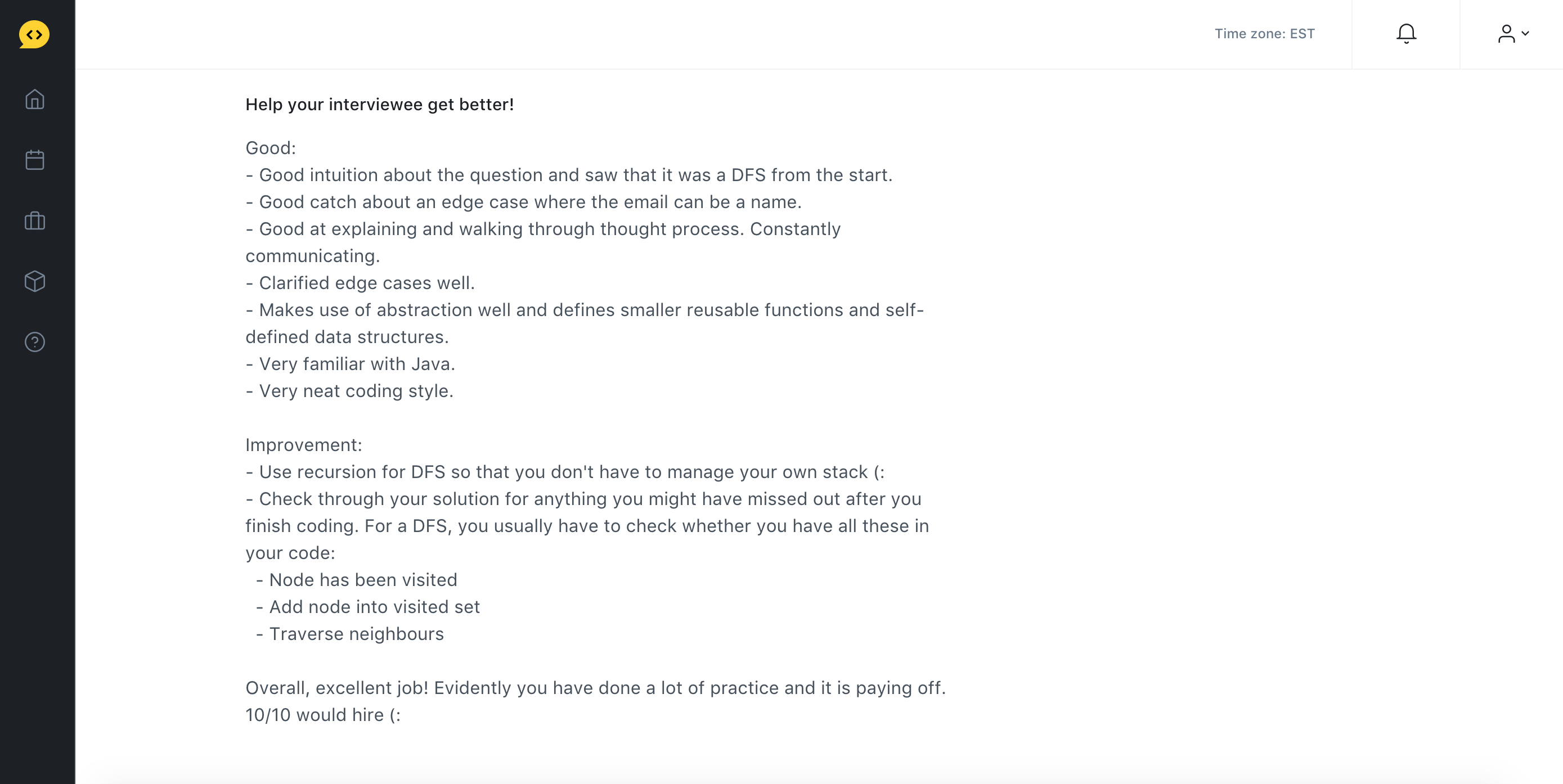Open the briefcase jobs icon
The height and width of the screenshot is (784, 1563).
34,220
